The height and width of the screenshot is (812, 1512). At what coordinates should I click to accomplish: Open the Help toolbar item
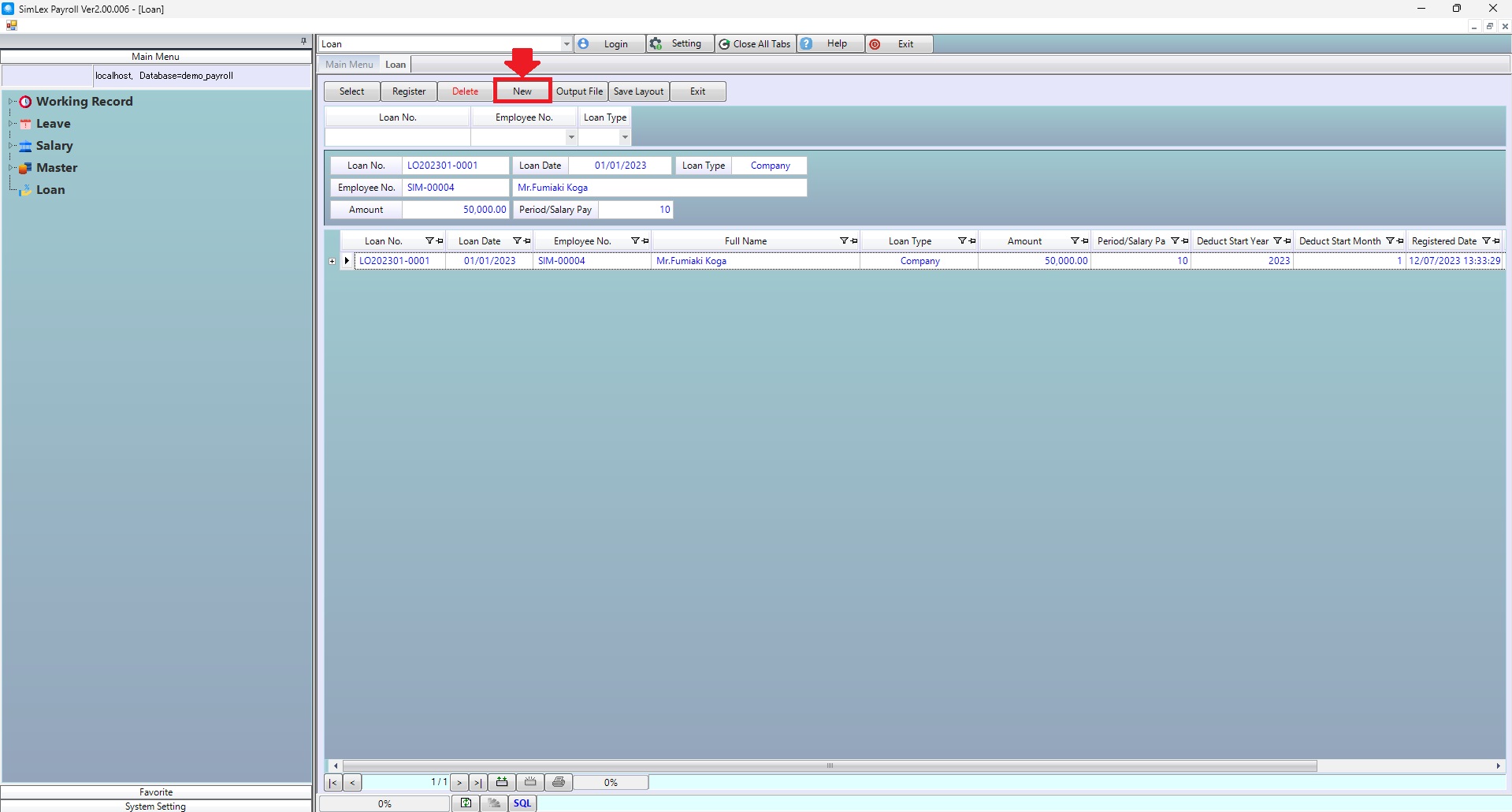pos(830,44)
